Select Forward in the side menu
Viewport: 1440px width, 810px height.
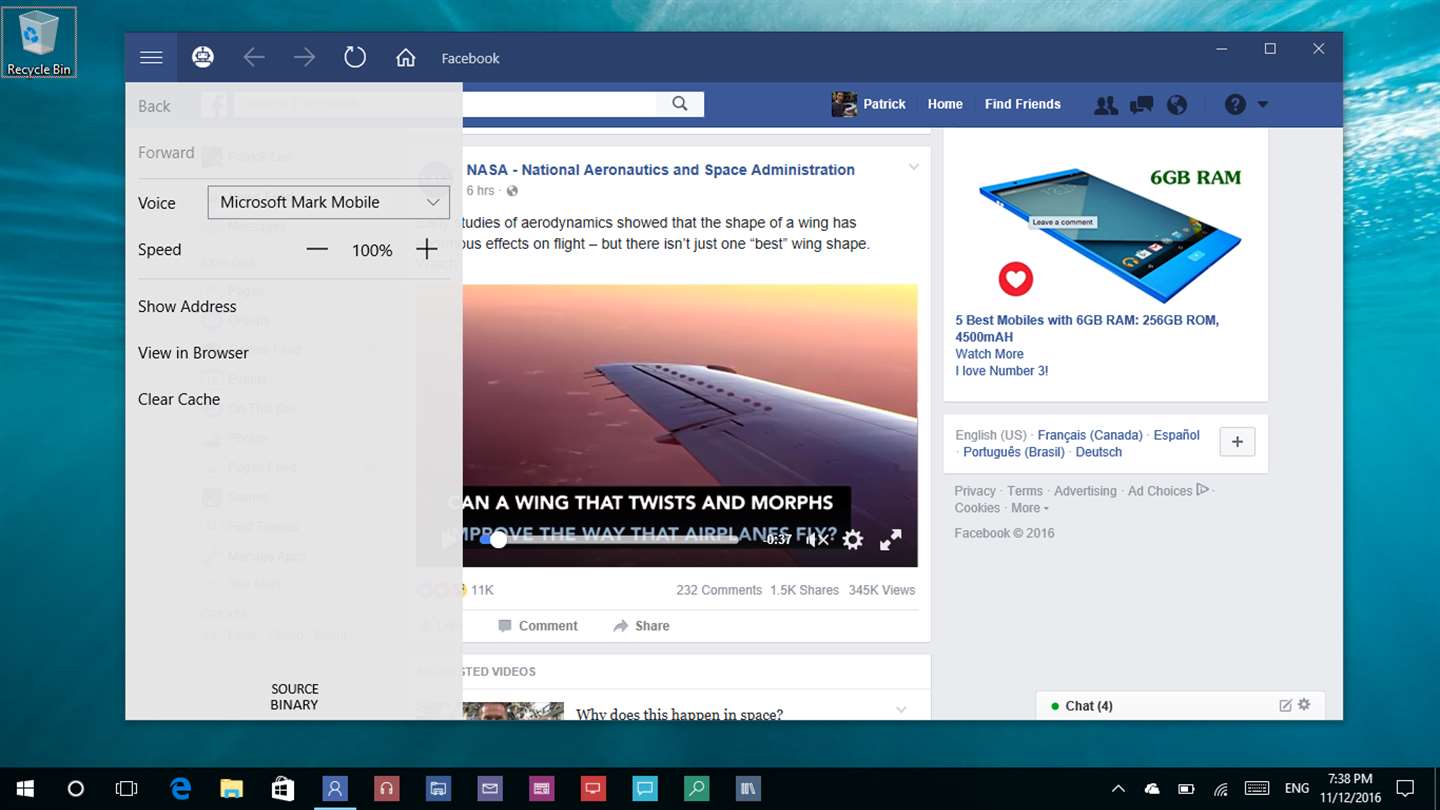tap(166, 152)
